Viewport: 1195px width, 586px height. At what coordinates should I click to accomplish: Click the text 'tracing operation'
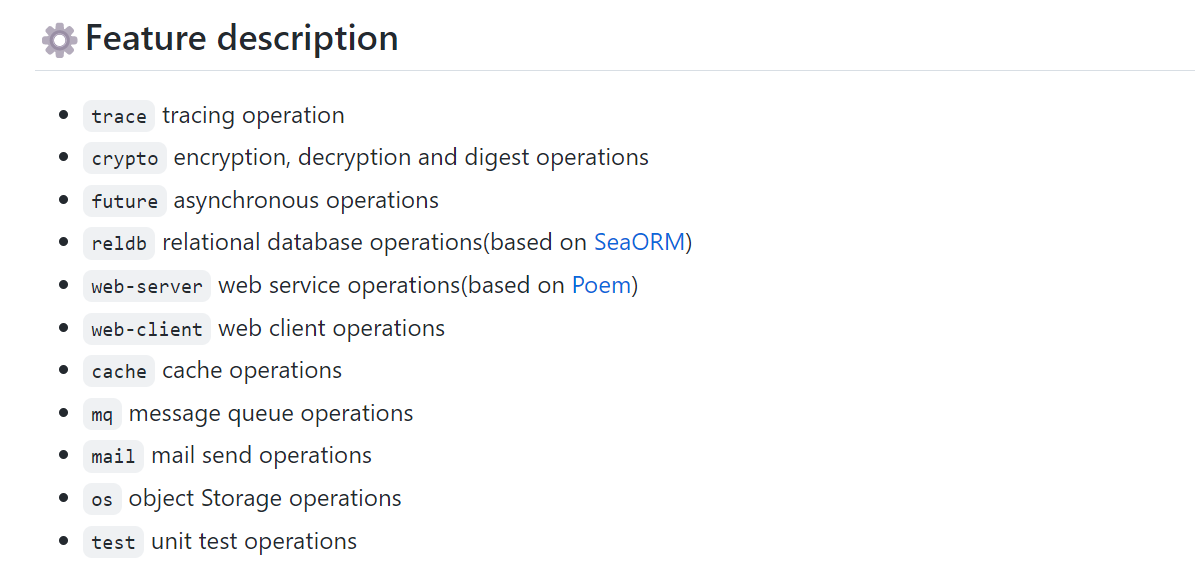point(253,116)
